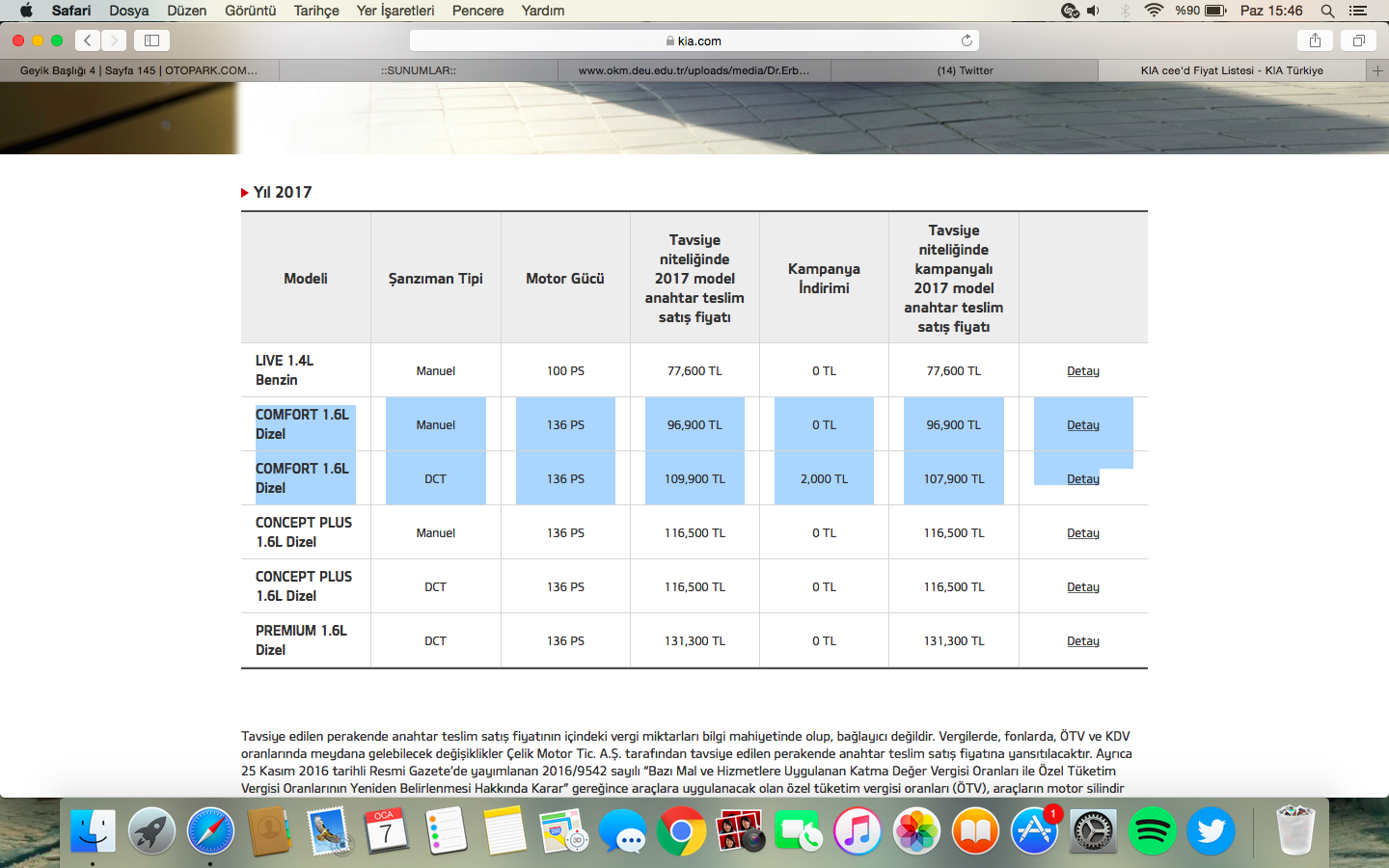This screenshot has width=1389, height=868.
Task: Open Notification Center list icon
Action: (1358, 11)
